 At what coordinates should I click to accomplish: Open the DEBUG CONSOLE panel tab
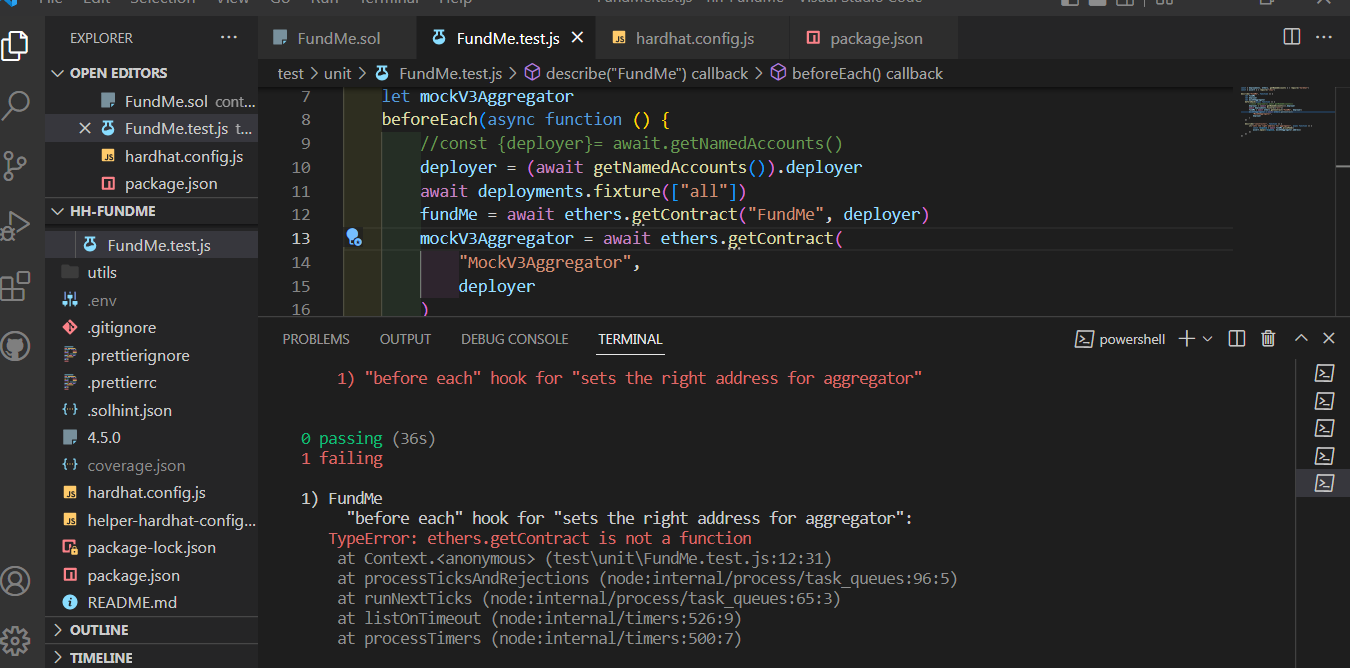coord(514,339)
